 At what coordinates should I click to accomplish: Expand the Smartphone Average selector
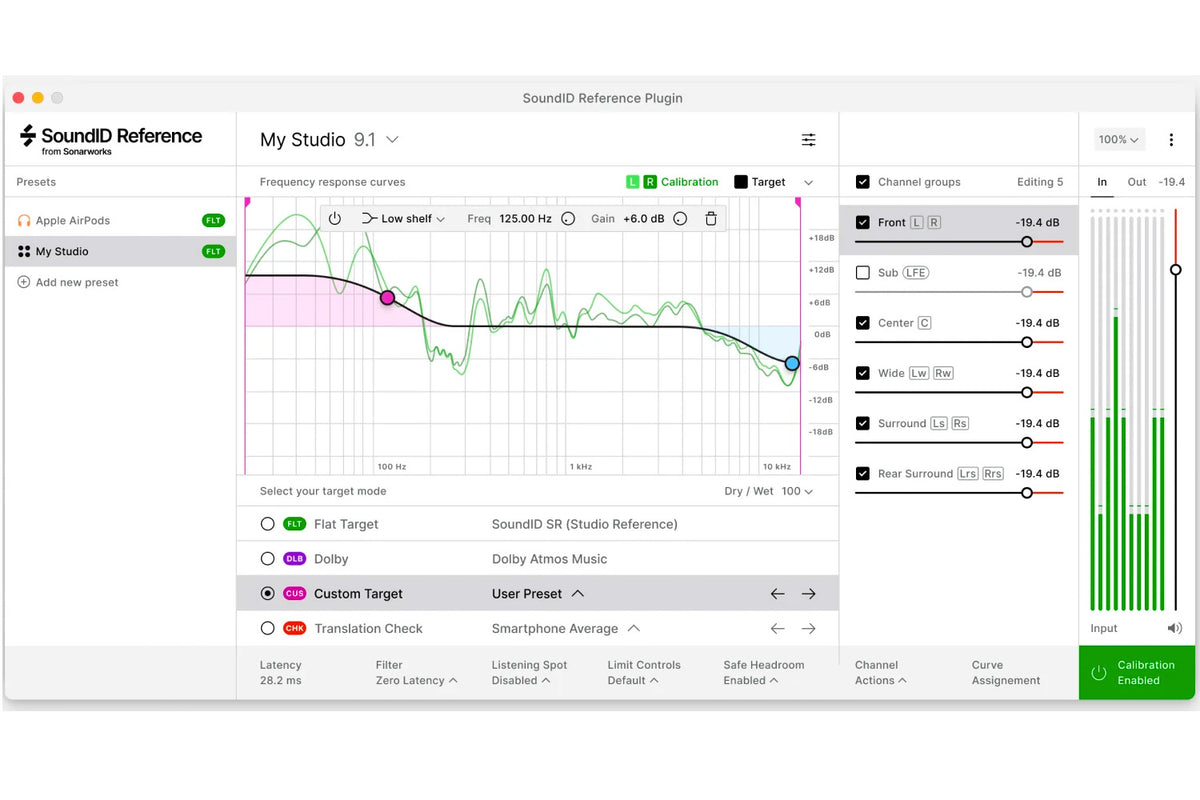(x=566, y=629)
